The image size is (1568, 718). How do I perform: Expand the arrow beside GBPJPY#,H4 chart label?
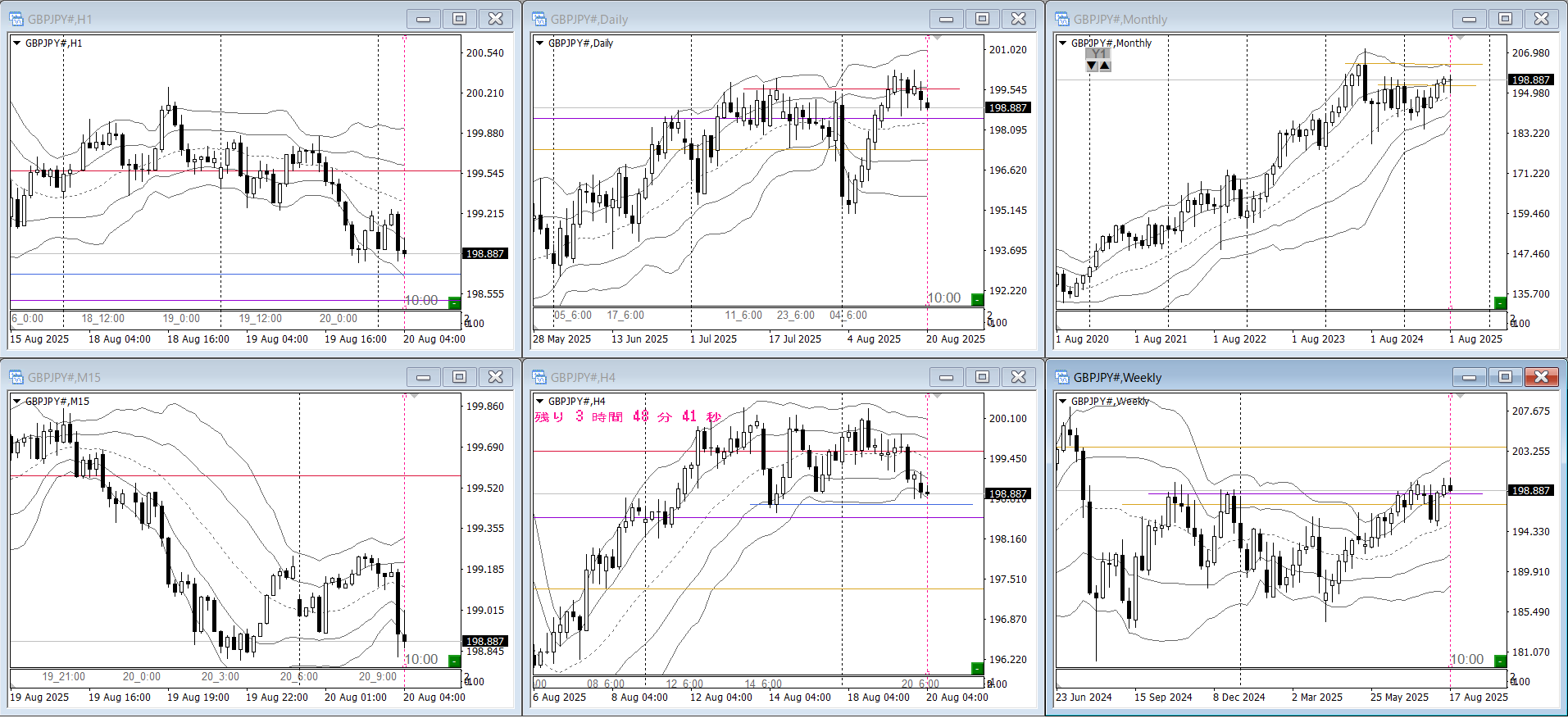539,402
